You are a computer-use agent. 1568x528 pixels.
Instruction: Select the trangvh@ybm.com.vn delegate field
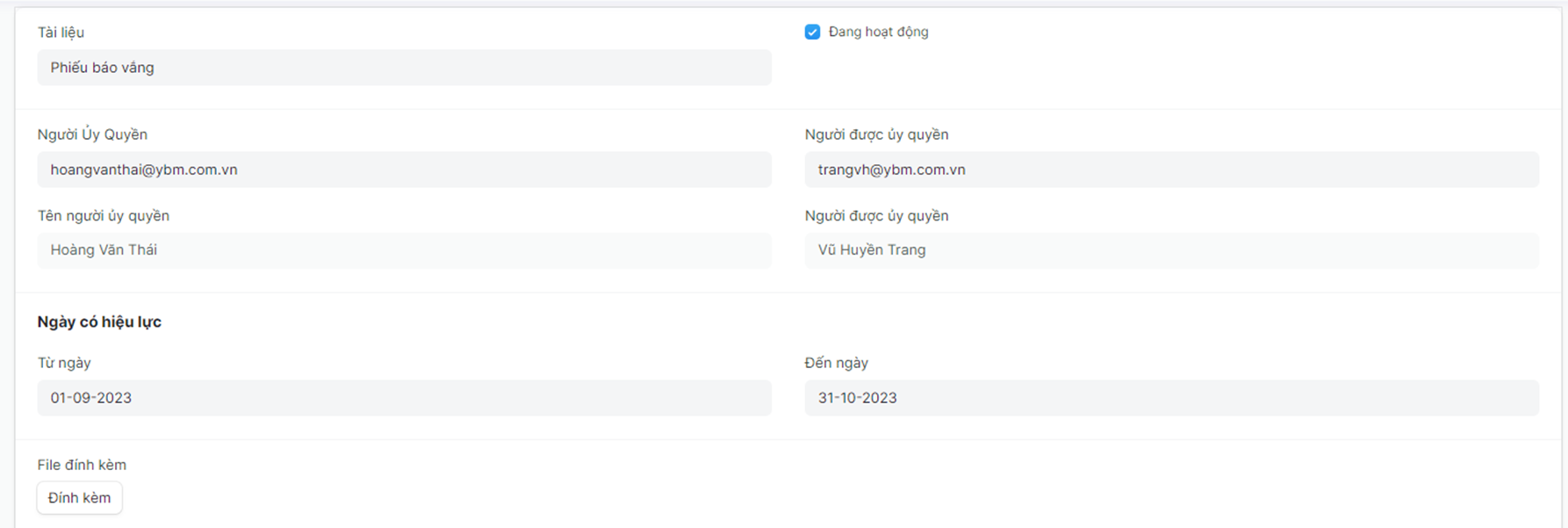(1171, 170)
